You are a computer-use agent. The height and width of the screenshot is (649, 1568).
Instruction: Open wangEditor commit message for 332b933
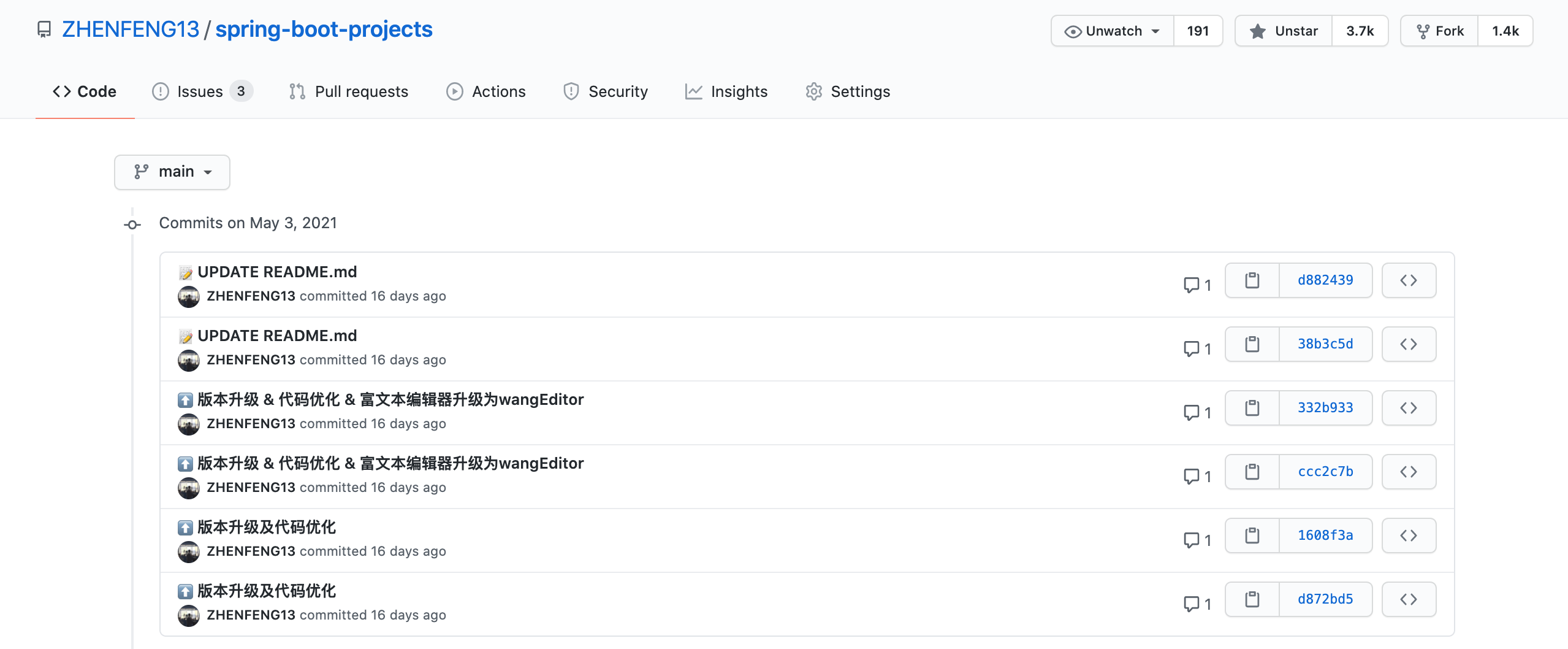coord(390,399)
